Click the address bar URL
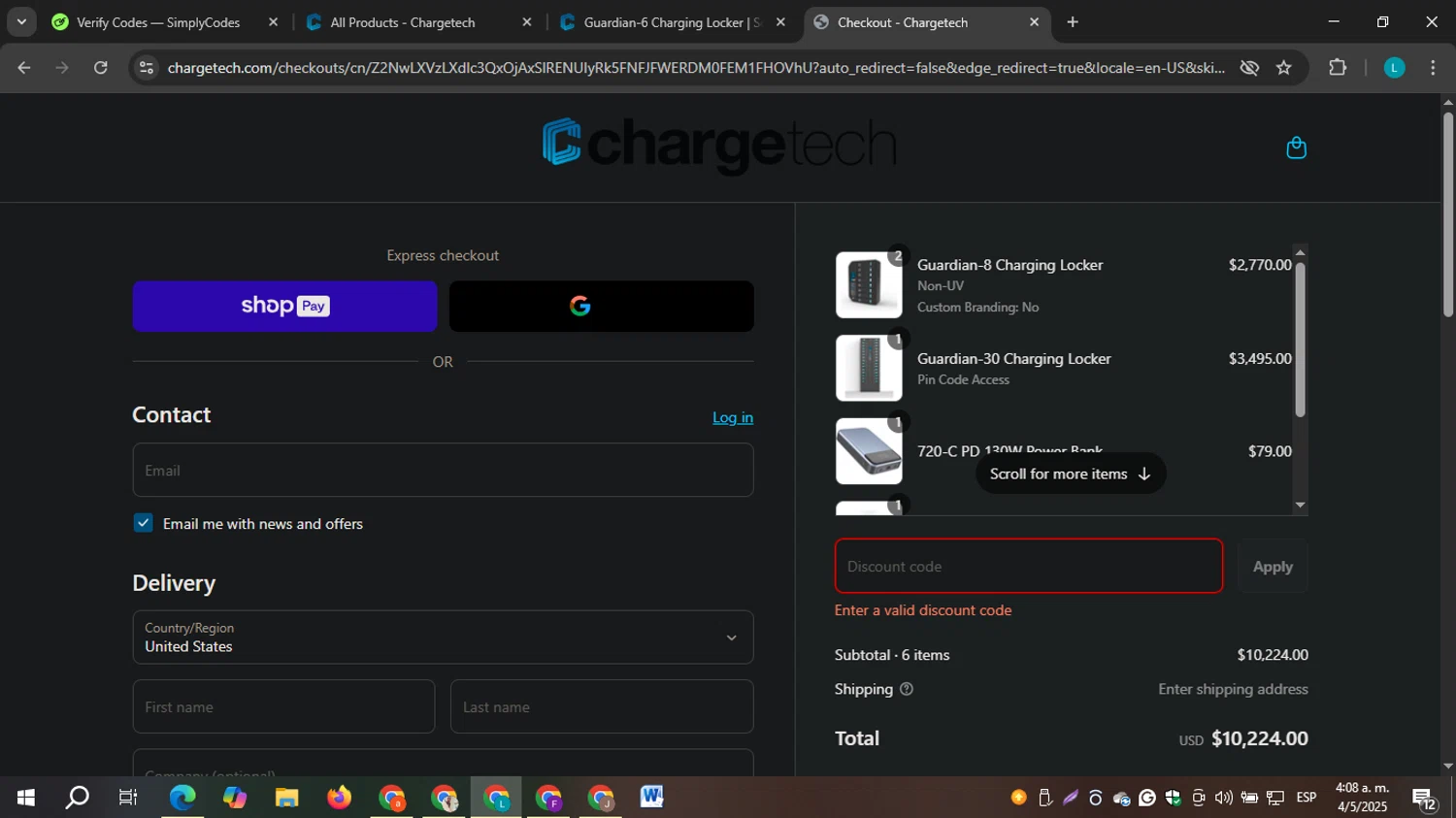 click(x=696, y=67)
